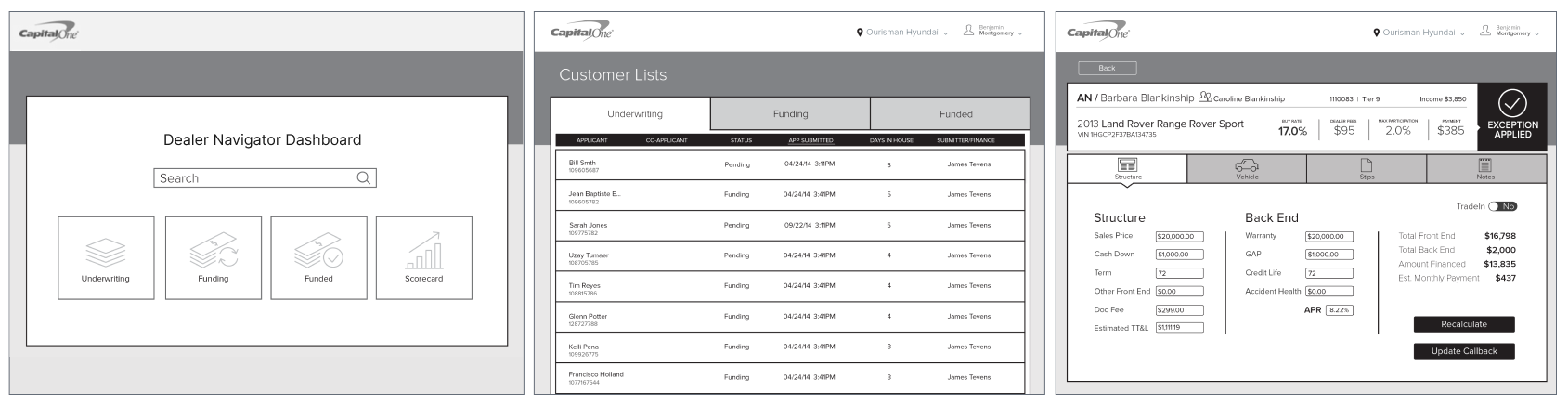
Task: Open the Francisco Holland applicant row
Action: tap(790, 377)
